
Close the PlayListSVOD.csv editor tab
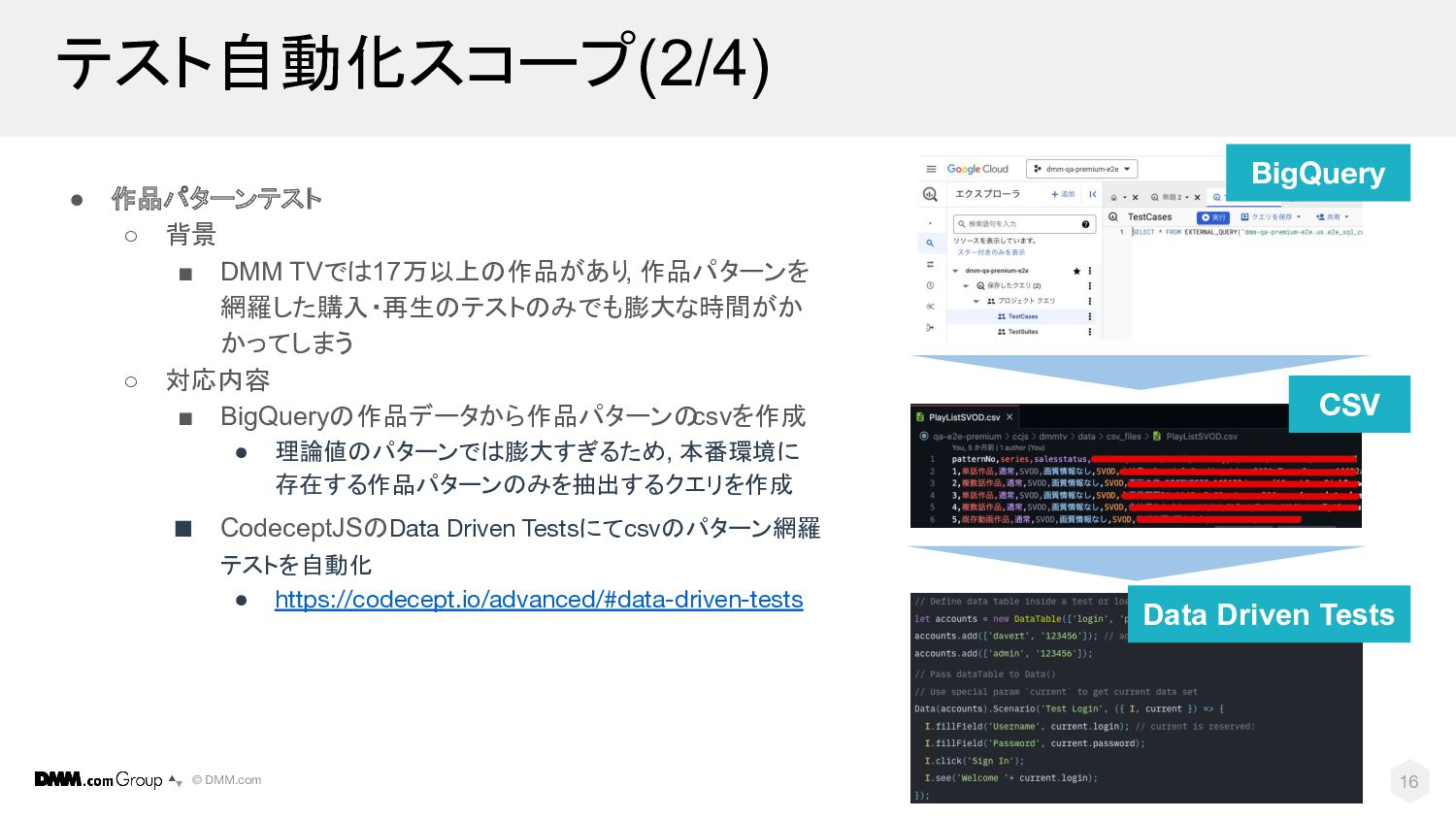pos(1009,417)
